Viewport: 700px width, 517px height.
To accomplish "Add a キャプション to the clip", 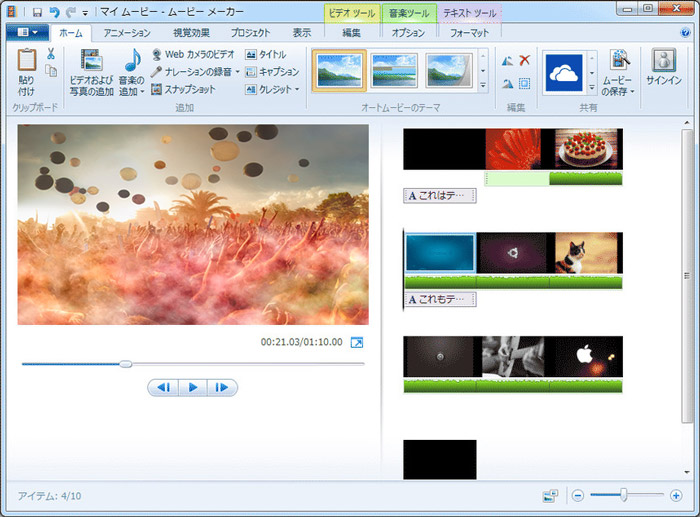I will click(272, 71).
